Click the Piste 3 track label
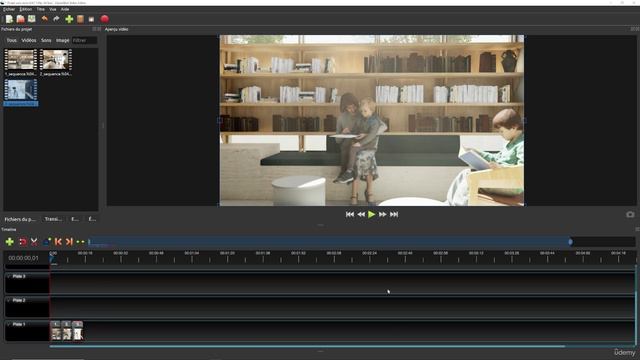Viewport: 640px width, 360px height. click(19, 276)
